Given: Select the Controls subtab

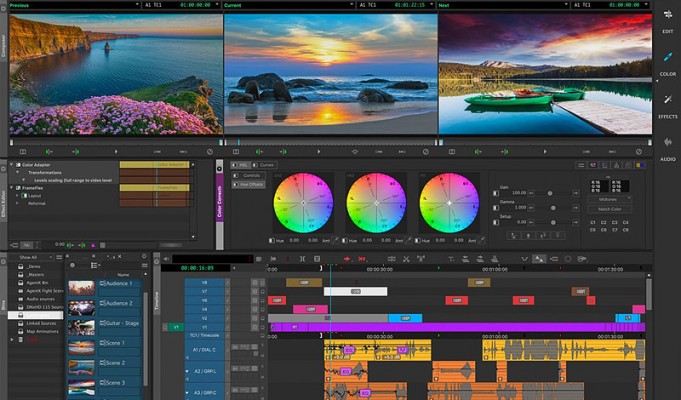Looking at the screenshot, I should pos(248,175).
